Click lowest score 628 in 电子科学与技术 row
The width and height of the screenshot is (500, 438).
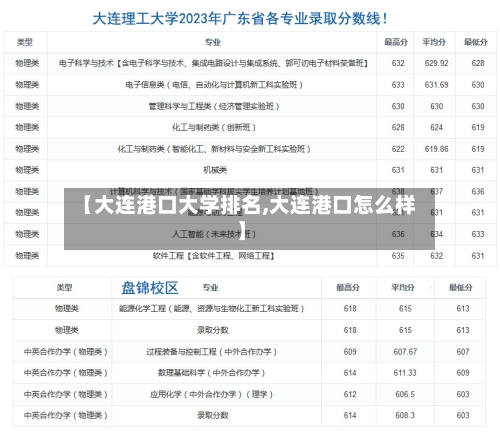(x=478, y=63)
